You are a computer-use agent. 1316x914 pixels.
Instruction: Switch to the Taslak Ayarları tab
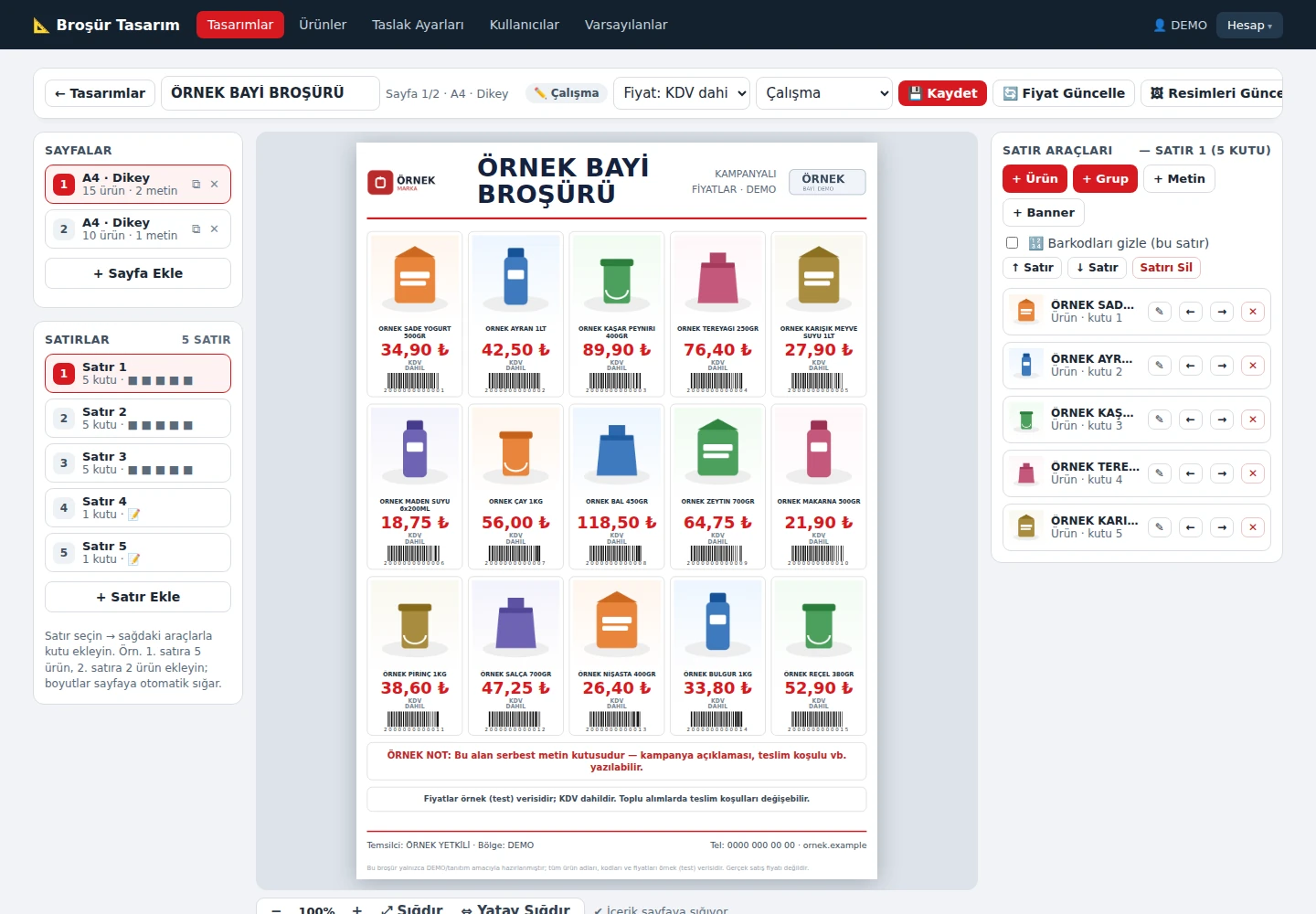[418, 25]
